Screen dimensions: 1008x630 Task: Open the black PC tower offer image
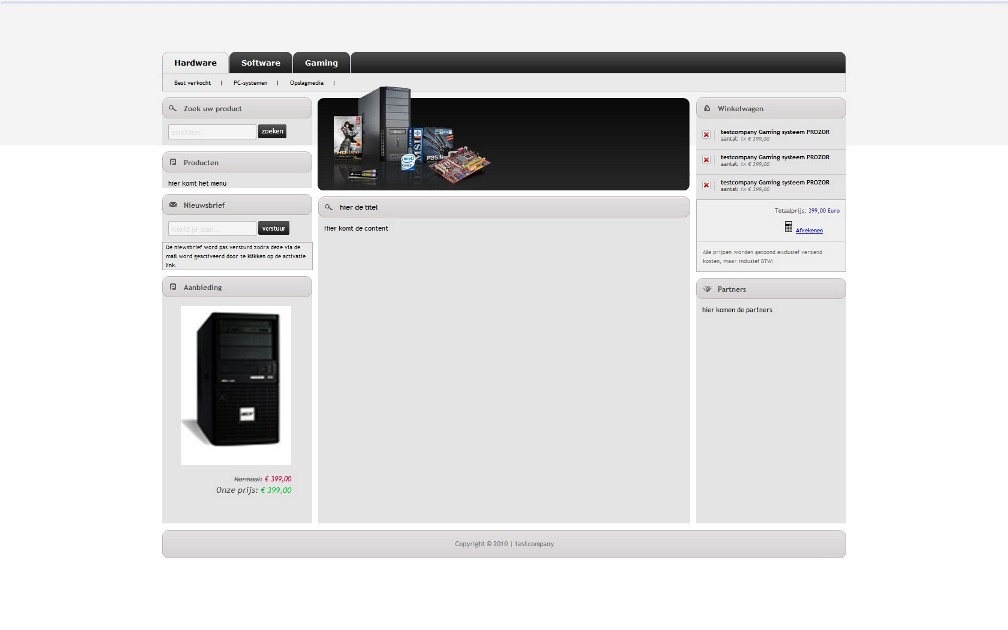236,385
